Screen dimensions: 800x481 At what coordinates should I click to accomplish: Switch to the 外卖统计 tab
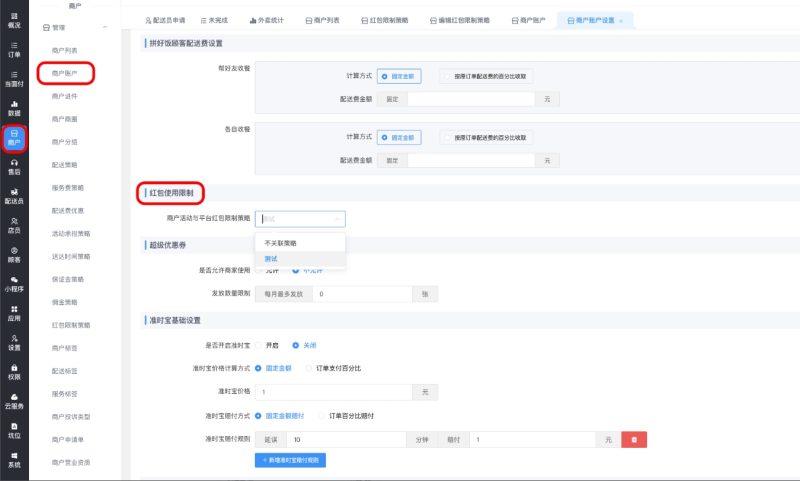pyautogui.click(x=266, y=20)
